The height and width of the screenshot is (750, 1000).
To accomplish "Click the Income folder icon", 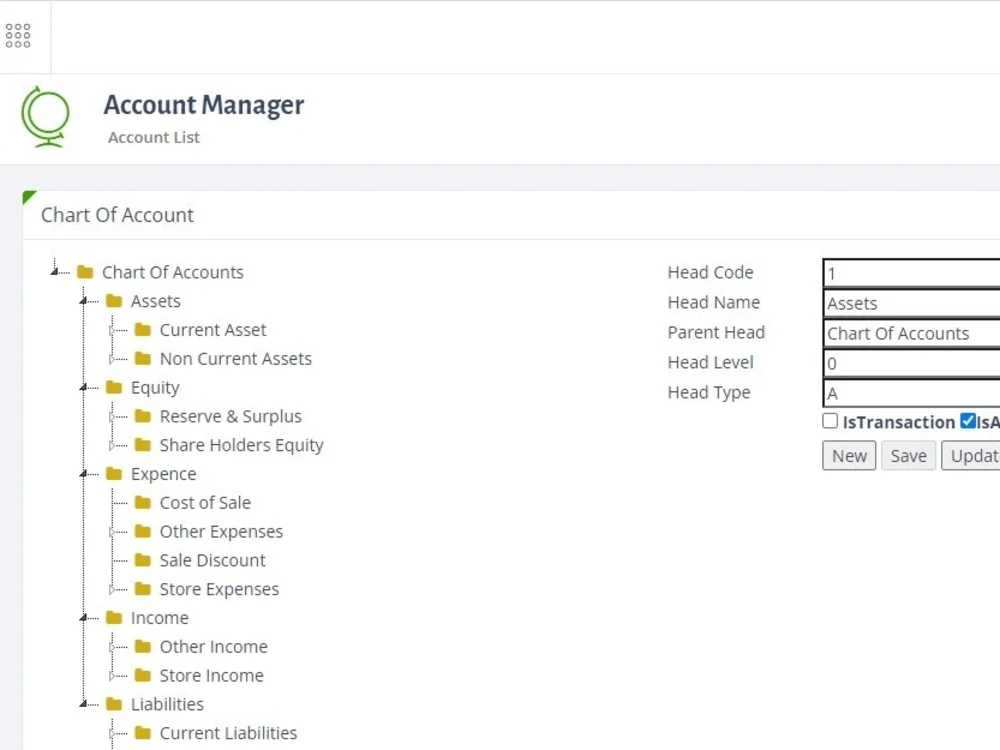I will coord(113,618).
